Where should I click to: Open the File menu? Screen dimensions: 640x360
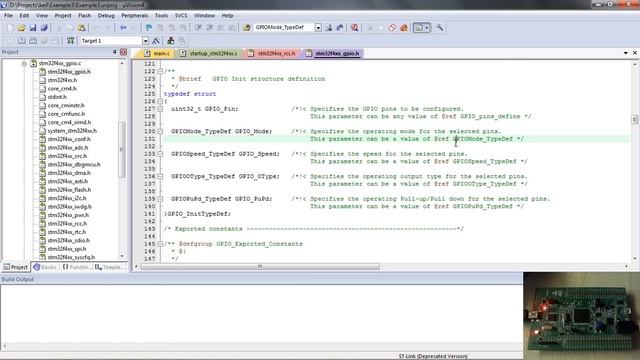(x=8, y=16)
